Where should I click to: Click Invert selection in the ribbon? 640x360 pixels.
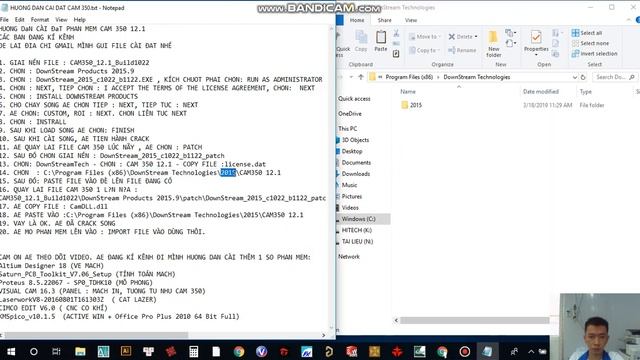[x=594, y=53]
